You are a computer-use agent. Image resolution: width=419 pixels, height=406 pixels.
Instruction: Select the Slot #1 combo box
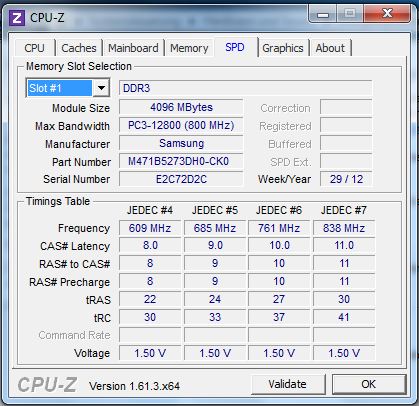(68, 88)
